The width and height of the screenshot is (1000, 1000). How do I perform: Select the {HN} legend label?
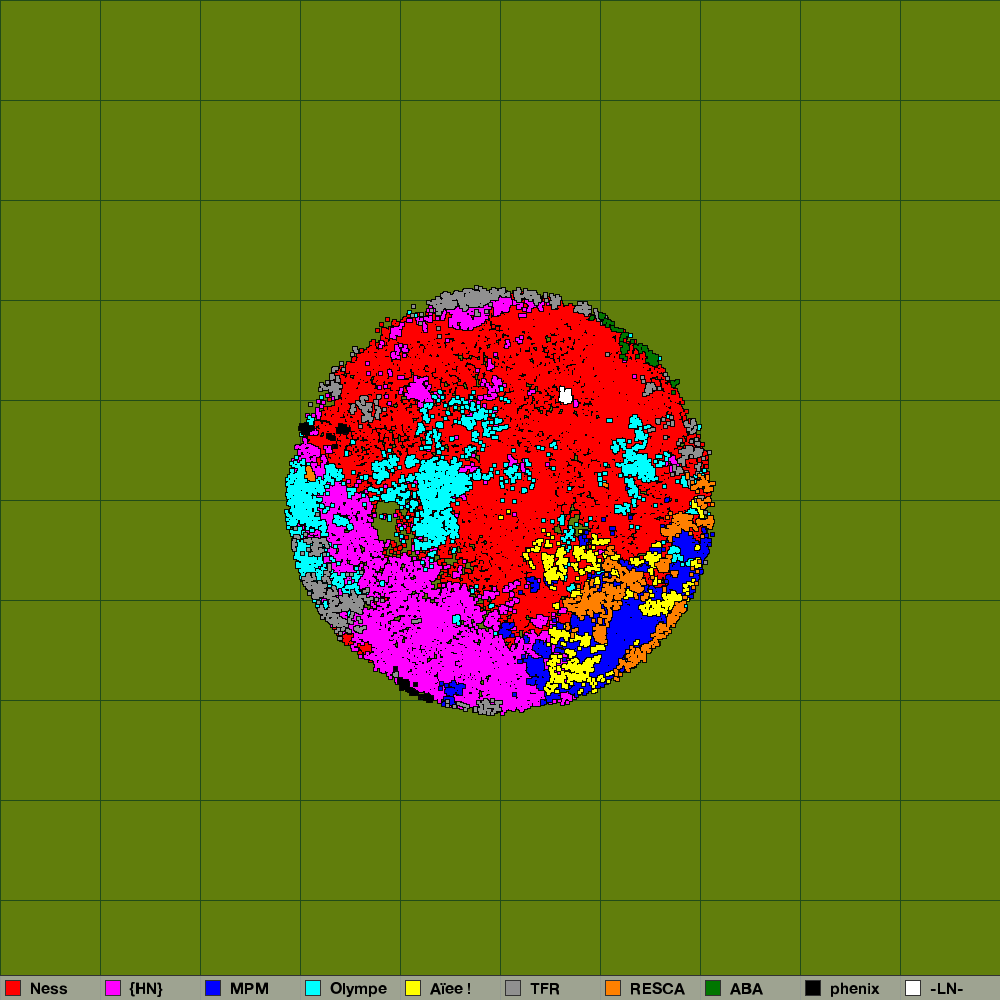point(146,989)
